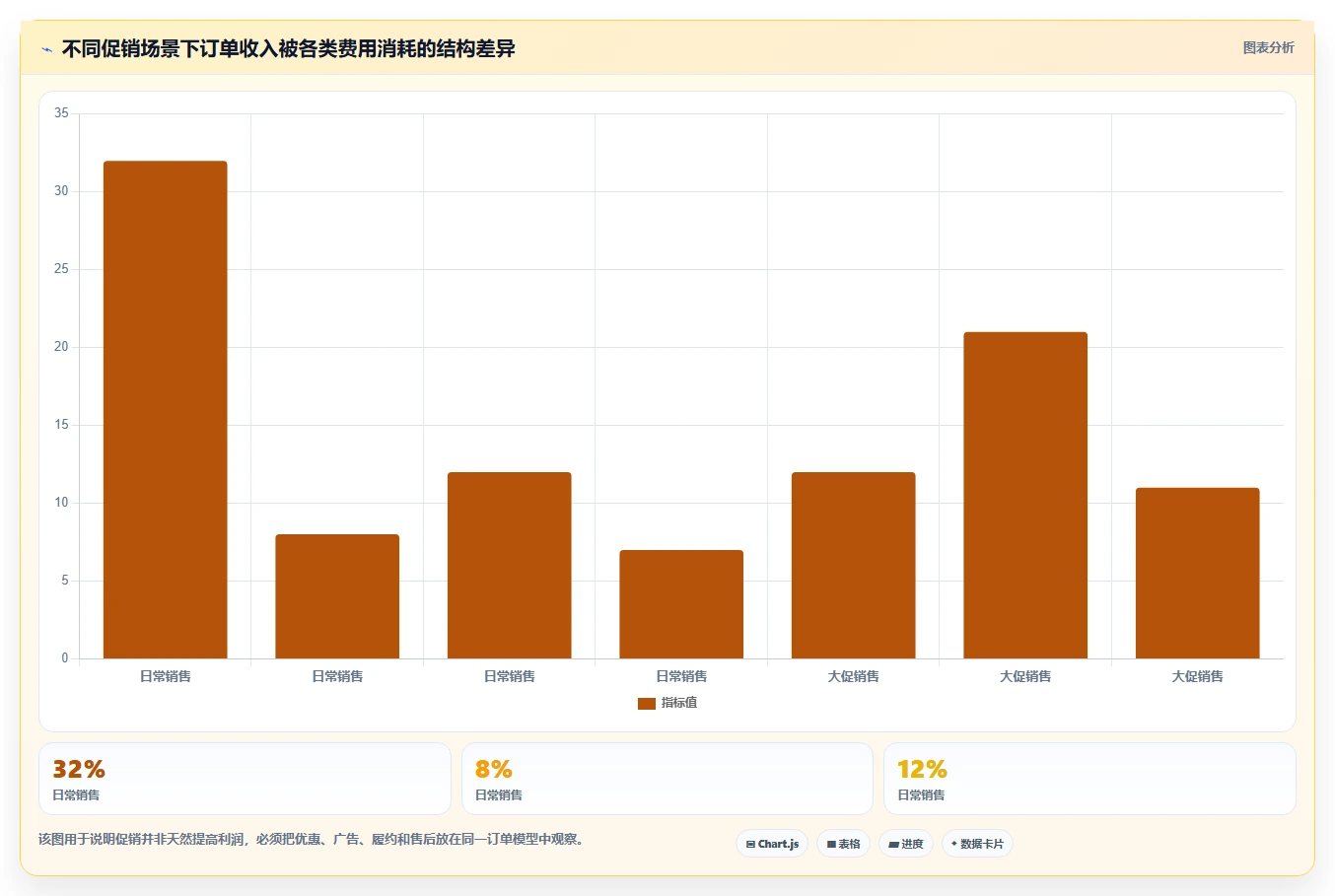Click the y-axis tick label 5
Image resolution: width=1335 pixels, height=896 pixels.
click(x=65, y=581)
